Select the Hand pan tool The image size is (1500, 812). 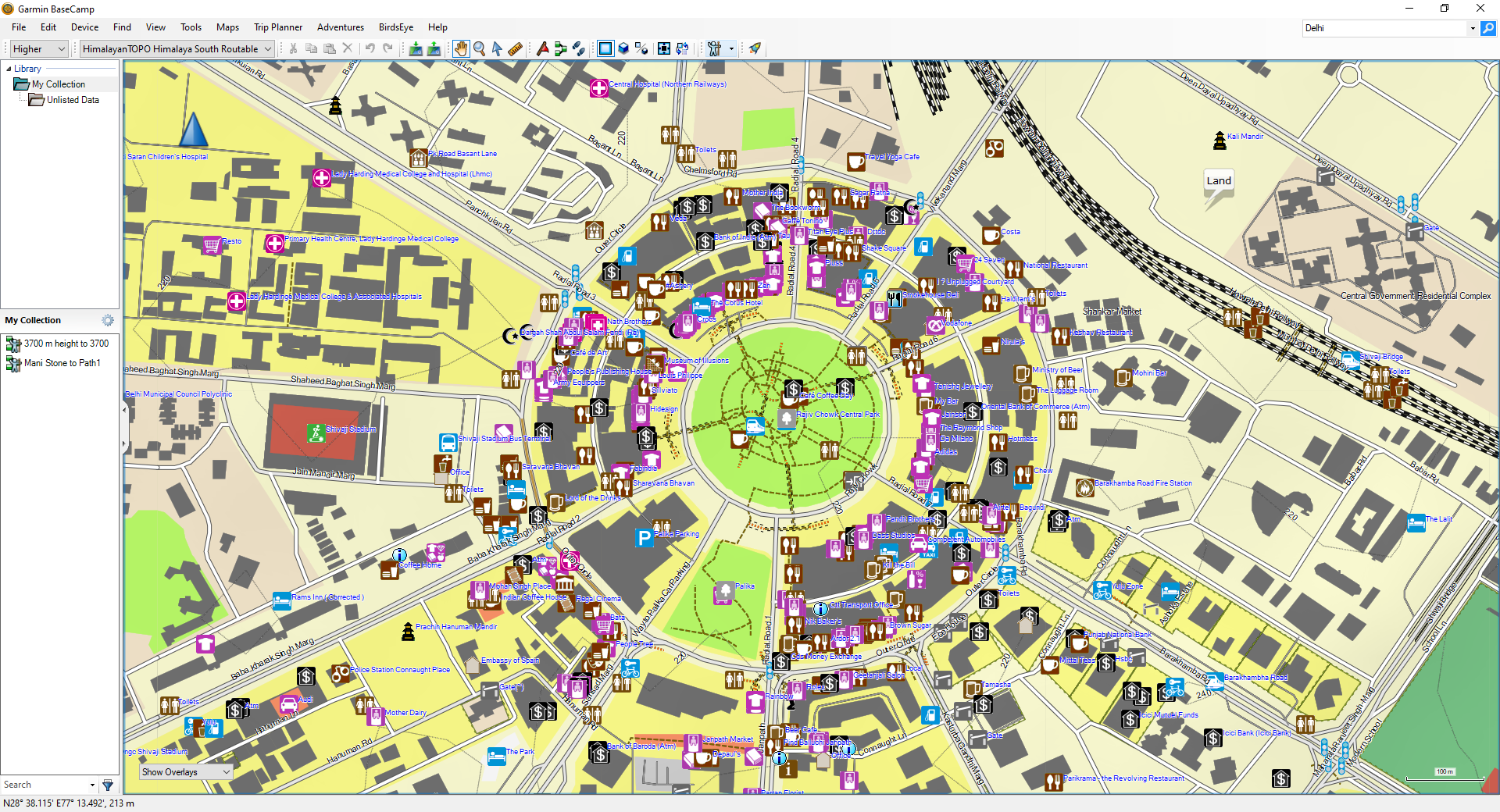[461, 48]
